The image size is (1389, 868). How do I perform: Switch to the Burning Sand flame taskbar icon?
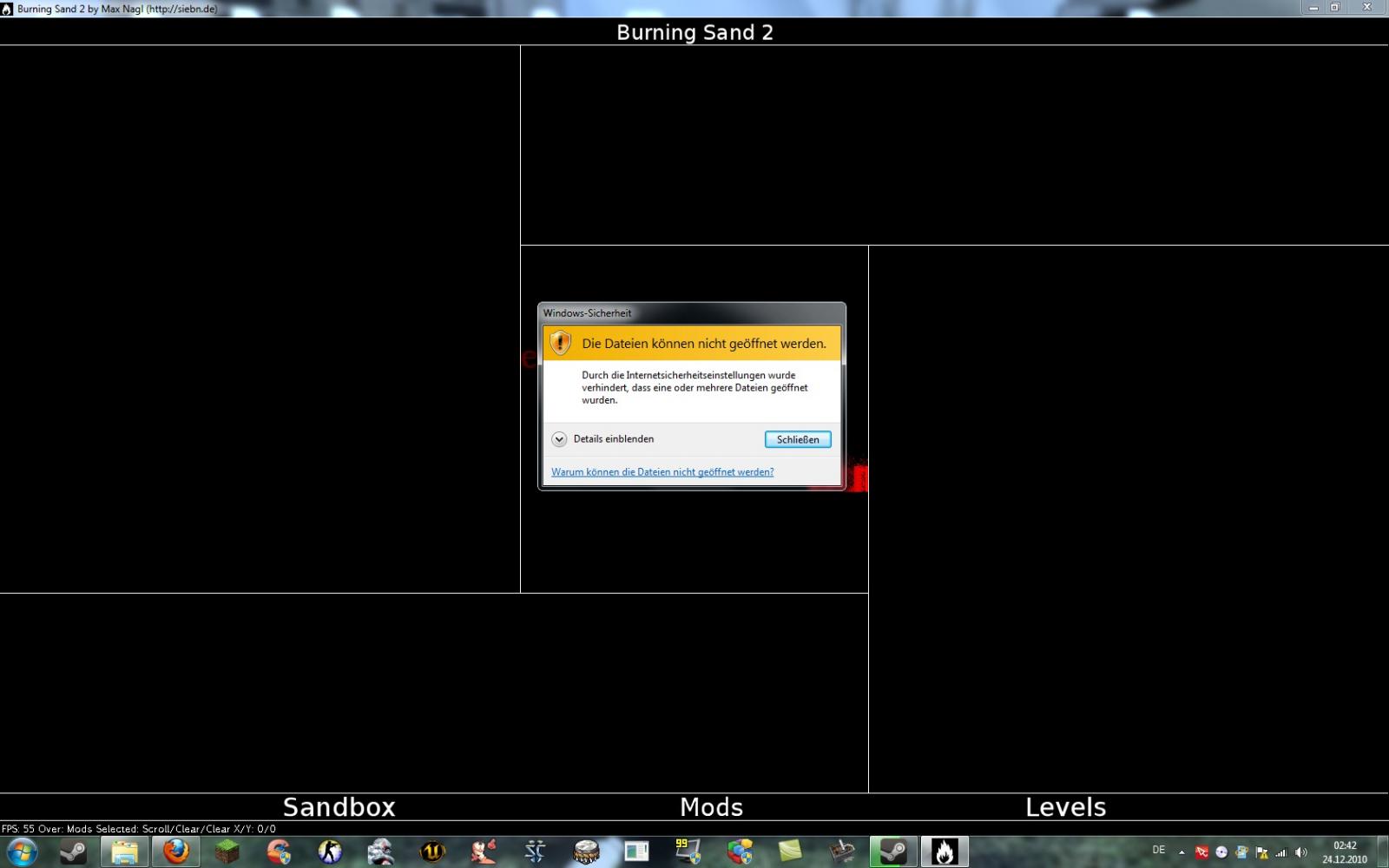click(944, 852)
